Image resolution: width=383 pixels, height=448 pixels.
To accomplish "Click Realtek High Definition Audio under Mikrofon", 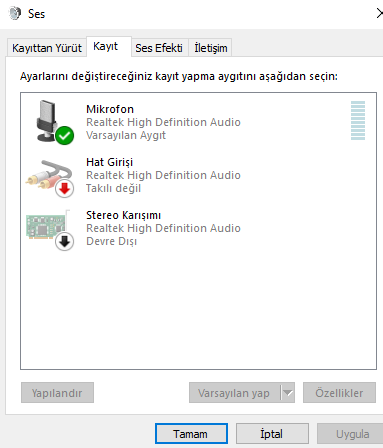I will [163, 122].
